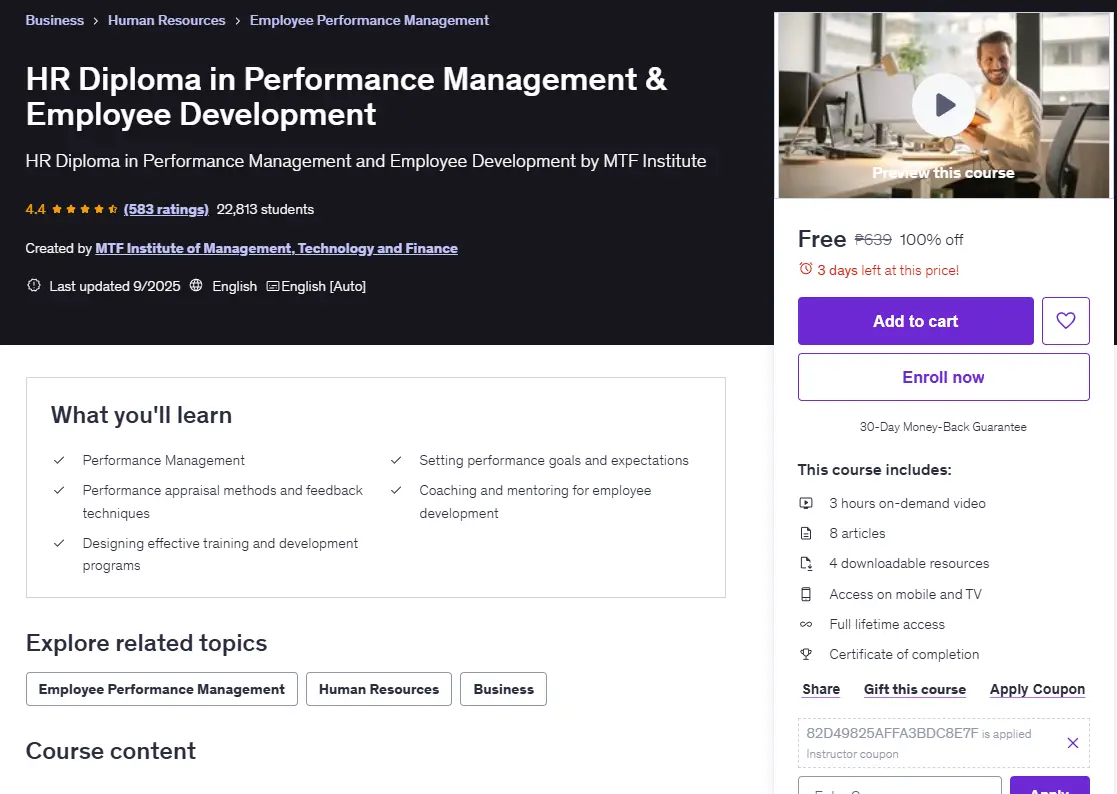Click the infinity icon beside Full lifetime access
This screenshot has width=1117, height=794.
(x=806, y=625)
